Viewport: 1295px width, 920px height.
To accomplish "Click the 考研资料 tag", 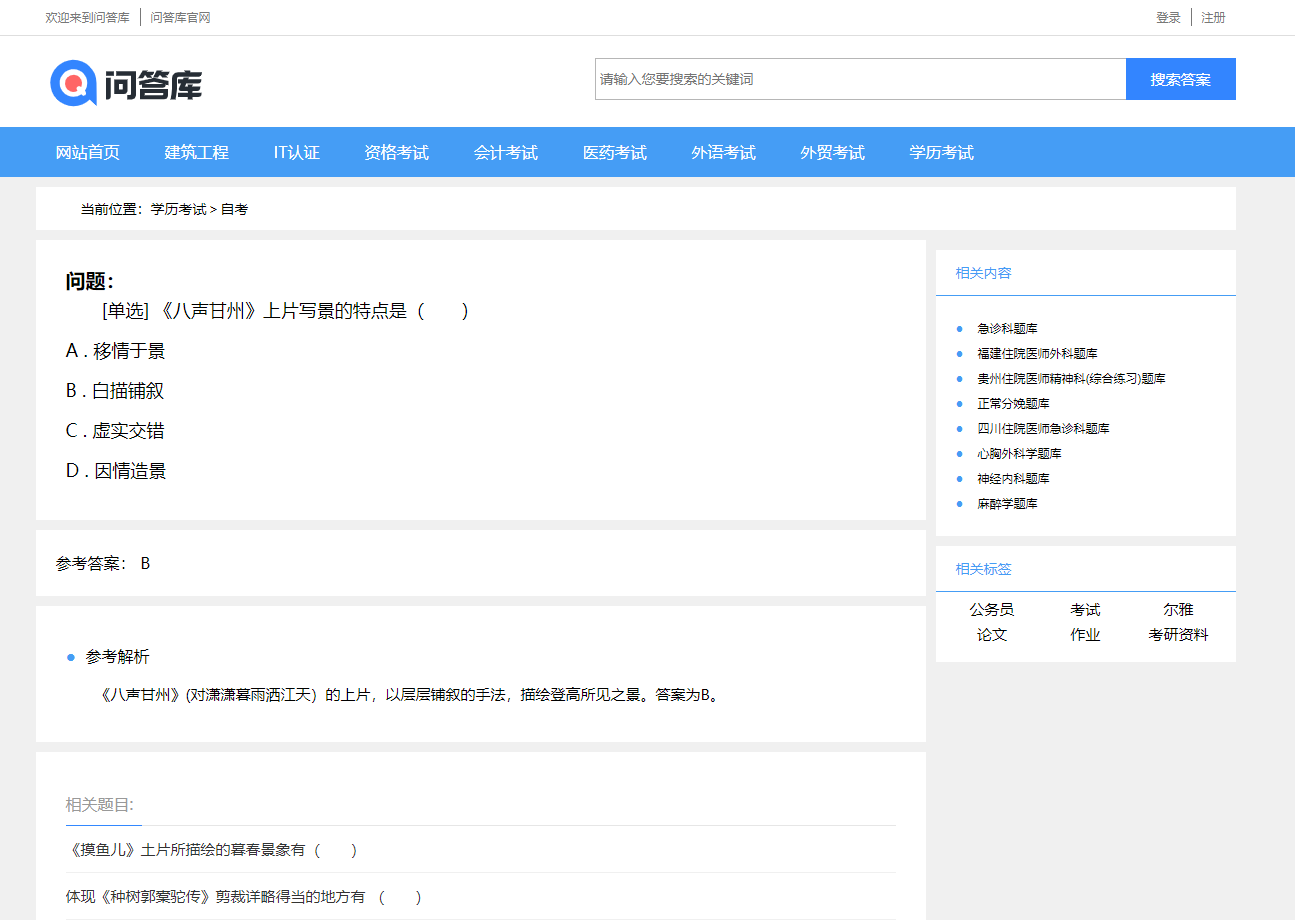I will 1178,634.
